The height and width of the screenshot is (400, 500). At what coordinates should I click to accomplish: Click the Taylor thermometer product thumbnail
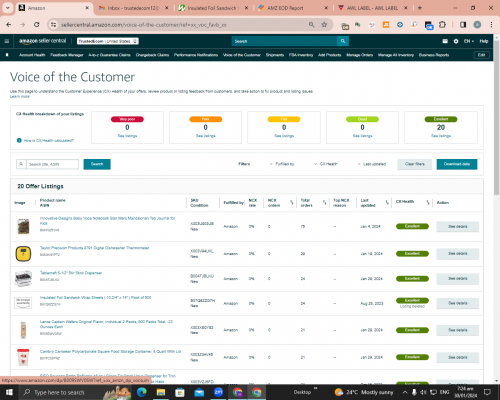[x=23, y=254]
